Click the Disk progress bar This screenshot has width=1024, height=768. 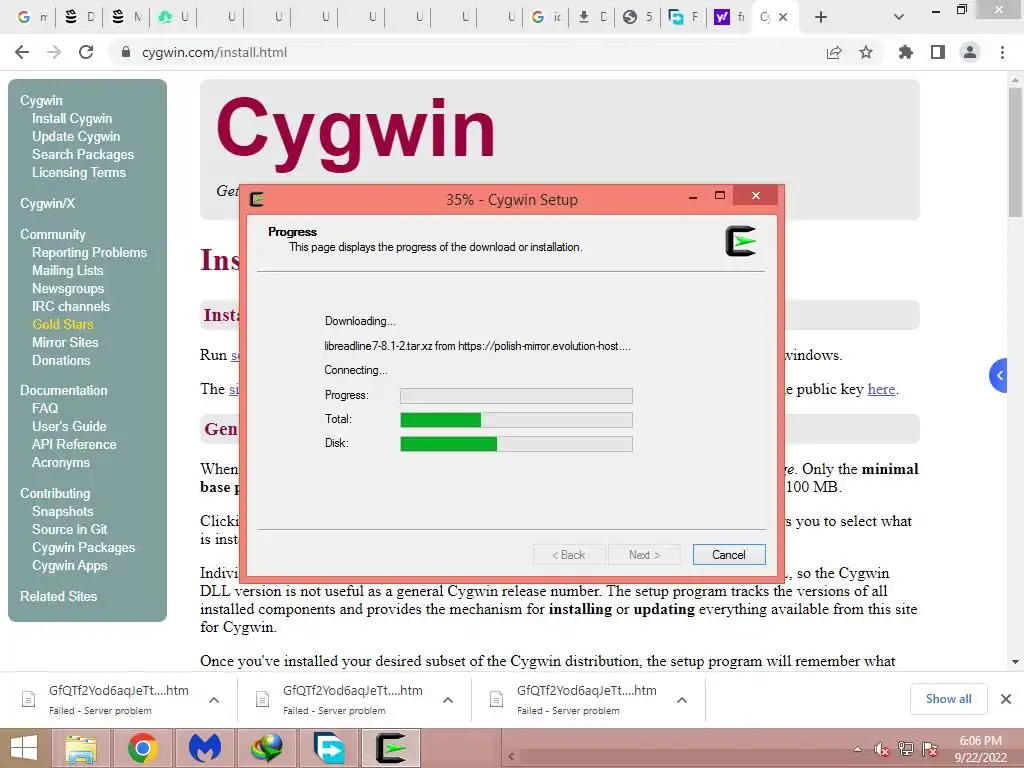pyautogui.click(x=516, y=443)
